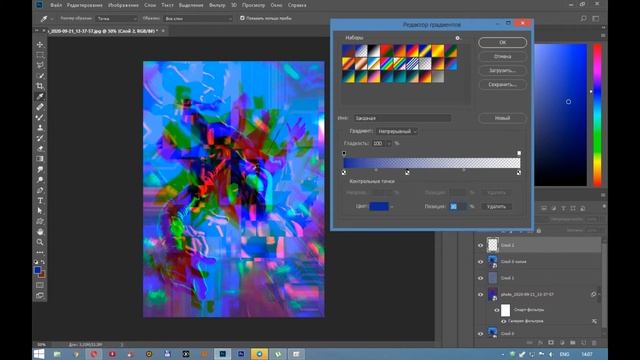The width and height of the screenshot is (640, 360).
Task: Open the layer styles fx icon
Action: 540,343
